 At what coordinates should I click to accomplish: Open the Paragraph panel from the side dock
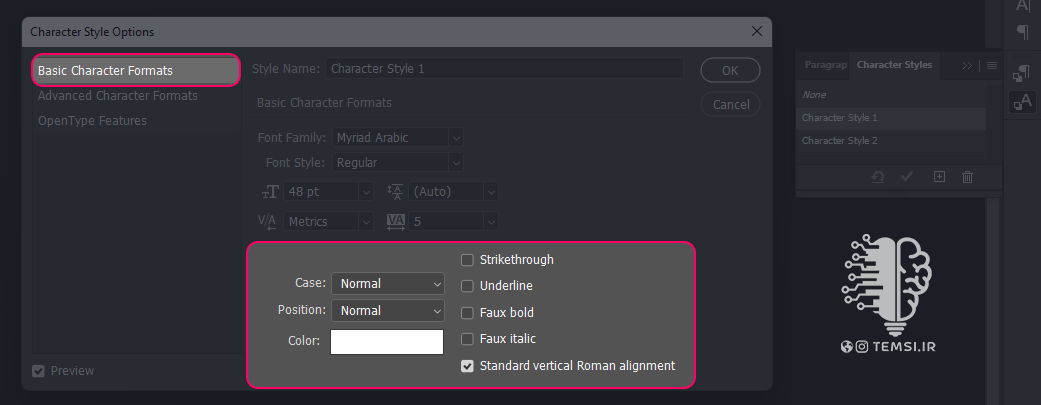(1022, 31)
